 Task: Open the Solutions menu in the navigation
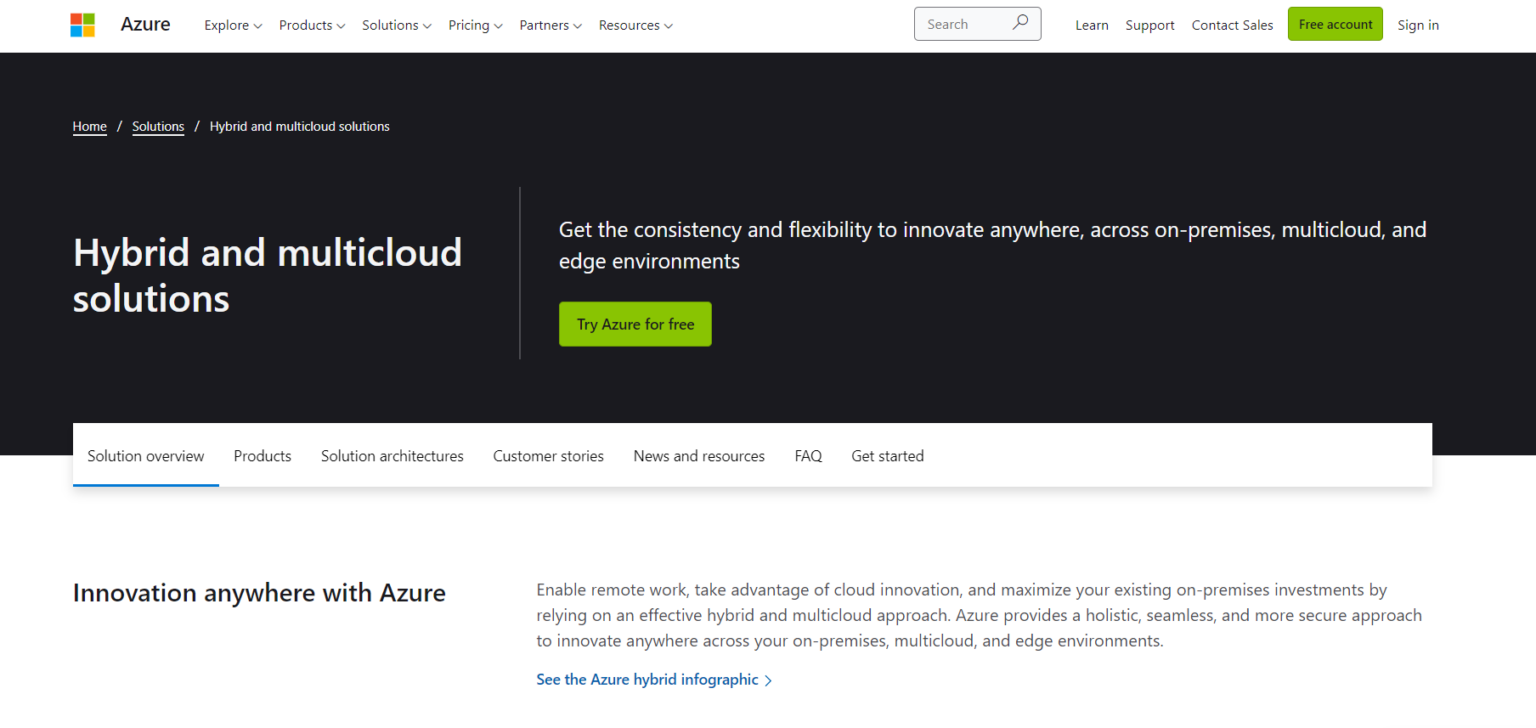pos(395,25)
